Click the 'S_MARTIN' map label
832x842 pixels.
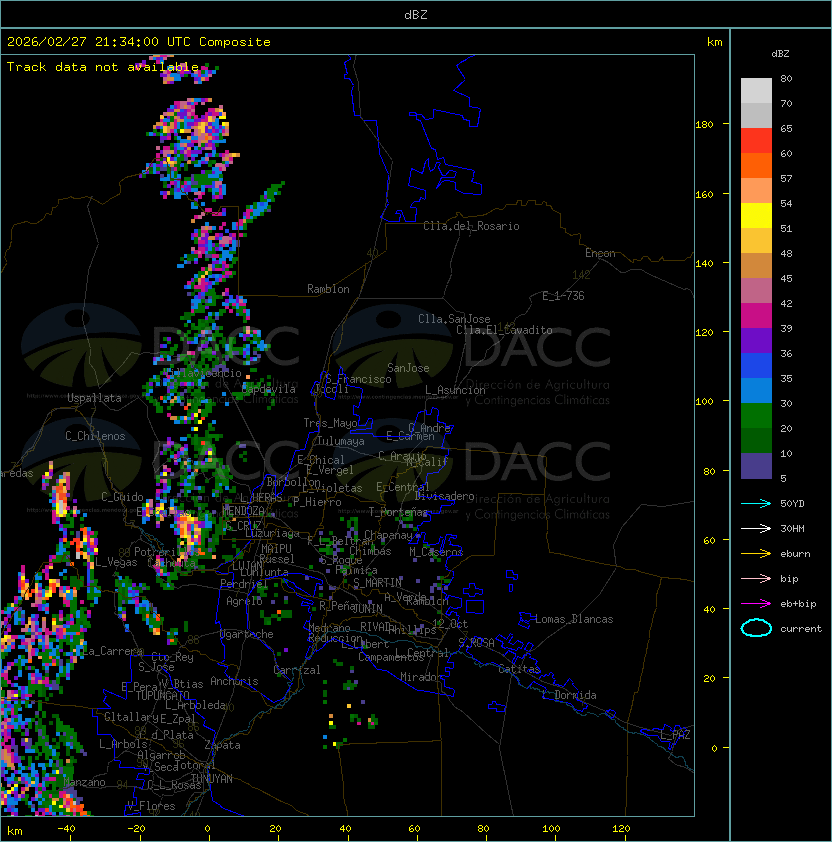[377, 583]
